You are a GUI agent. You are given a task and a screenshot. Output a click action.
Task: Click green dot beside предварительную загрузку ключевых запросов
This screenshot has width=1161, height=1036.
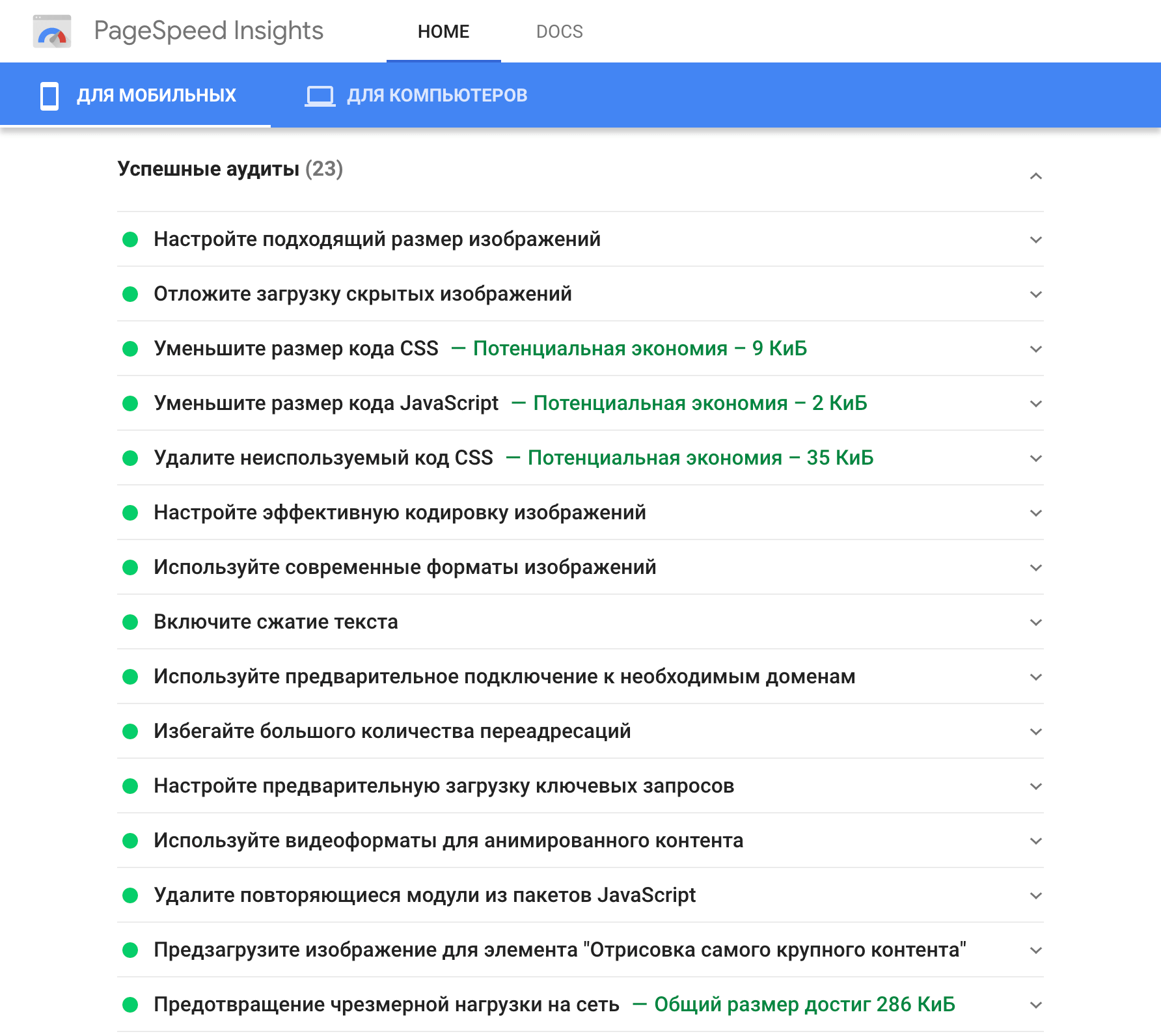(x=130, y=786)
